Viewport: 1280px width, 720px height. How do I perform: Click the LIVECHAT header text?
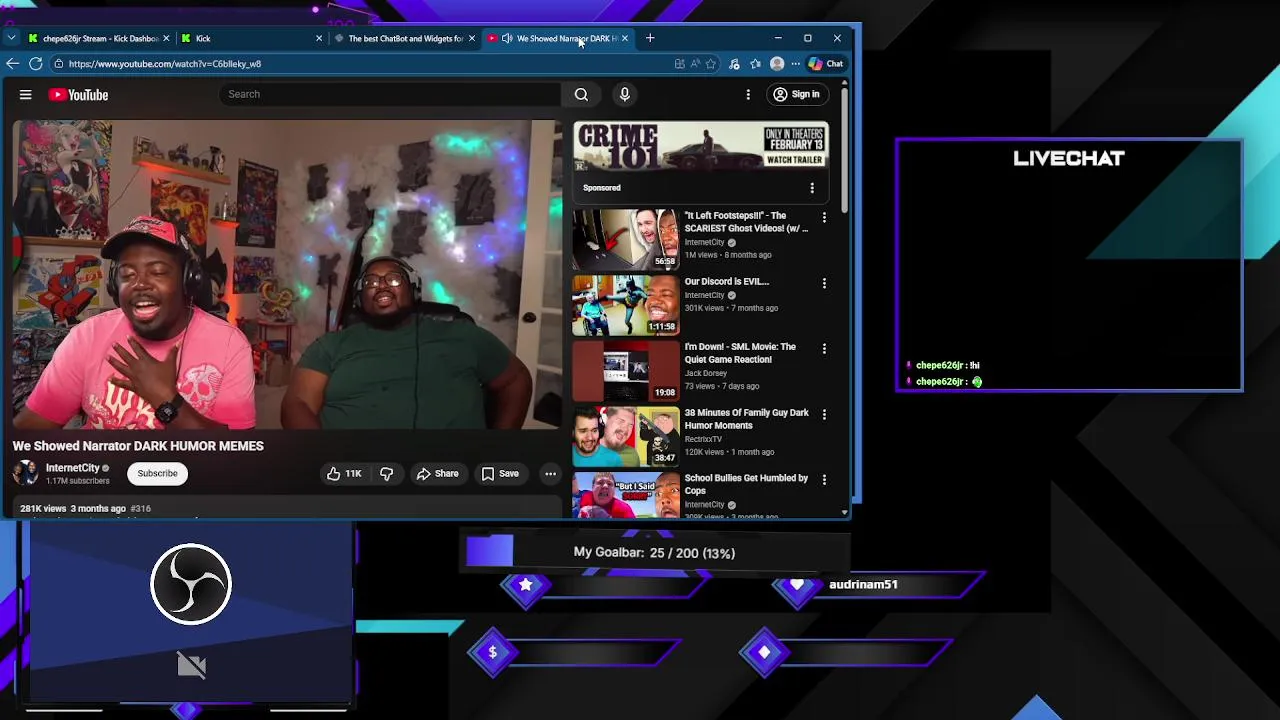coord(1069,158)
